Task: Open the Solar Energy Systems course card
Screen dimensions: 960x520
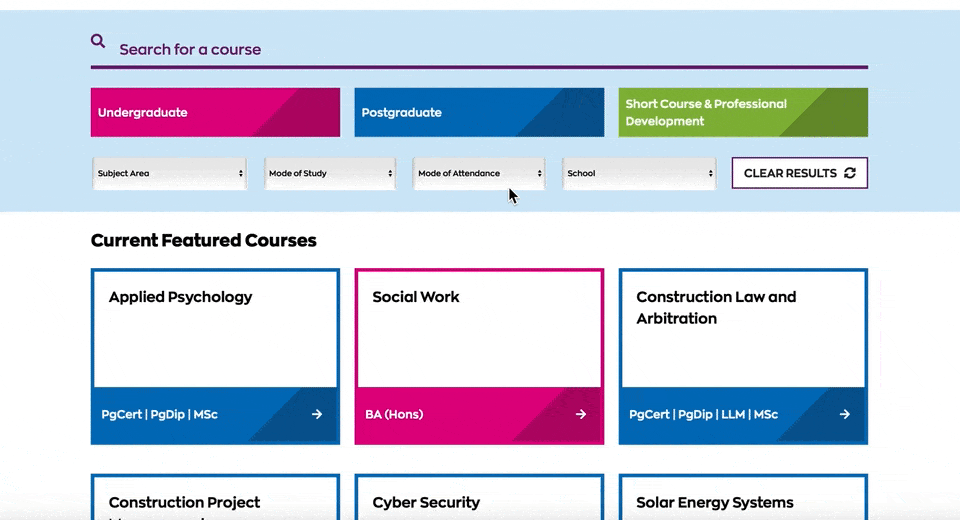Action: (715, 502)
